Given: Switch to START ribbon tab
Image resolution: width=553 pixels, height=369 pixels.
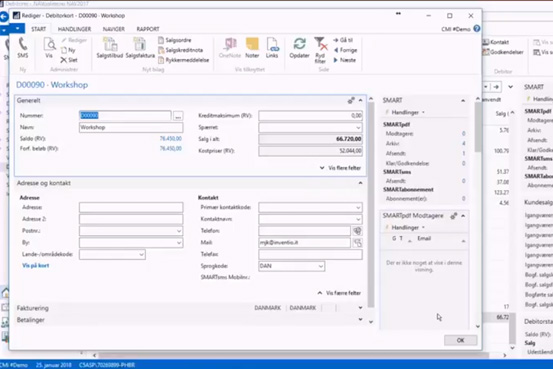Looking at the screenshot, I should tap(38, 29).
